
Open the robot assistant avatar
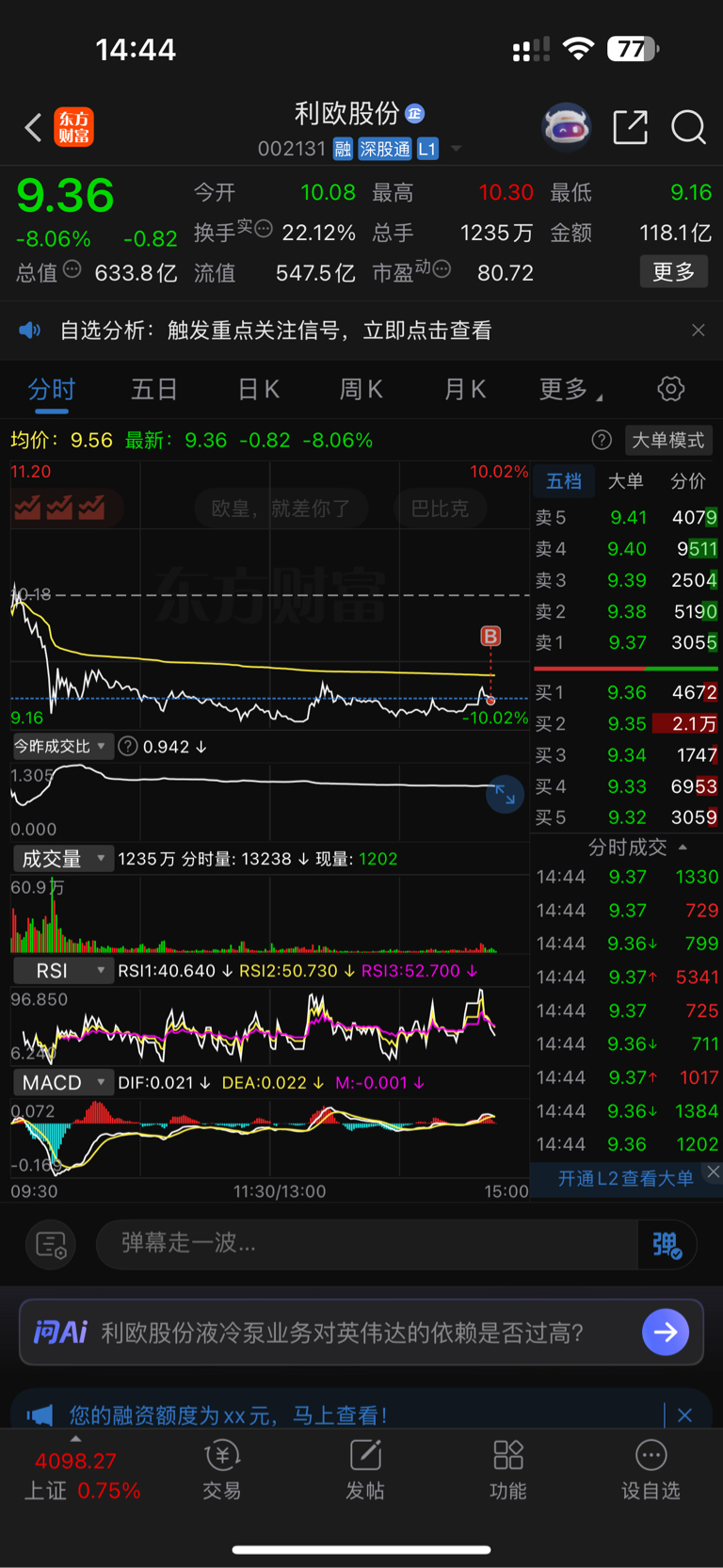tap(567, 126)
